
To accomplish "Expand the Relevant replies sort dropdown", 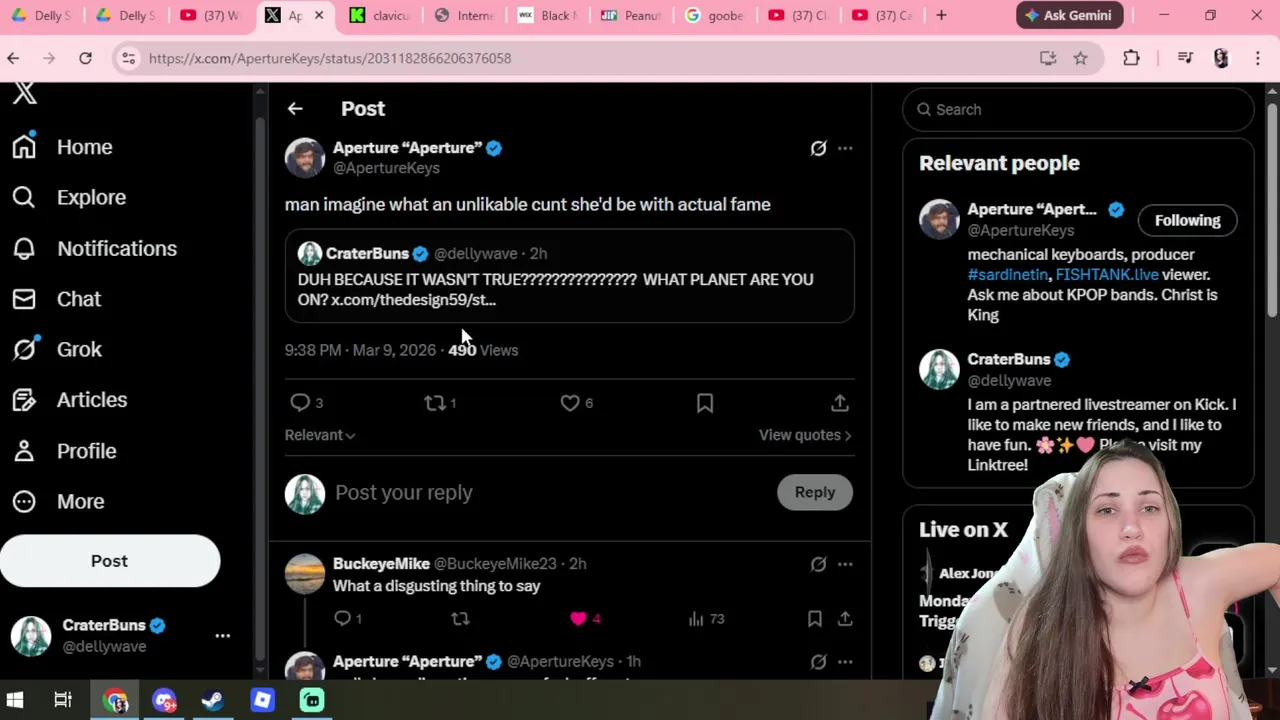I will (x=320, y=435).
